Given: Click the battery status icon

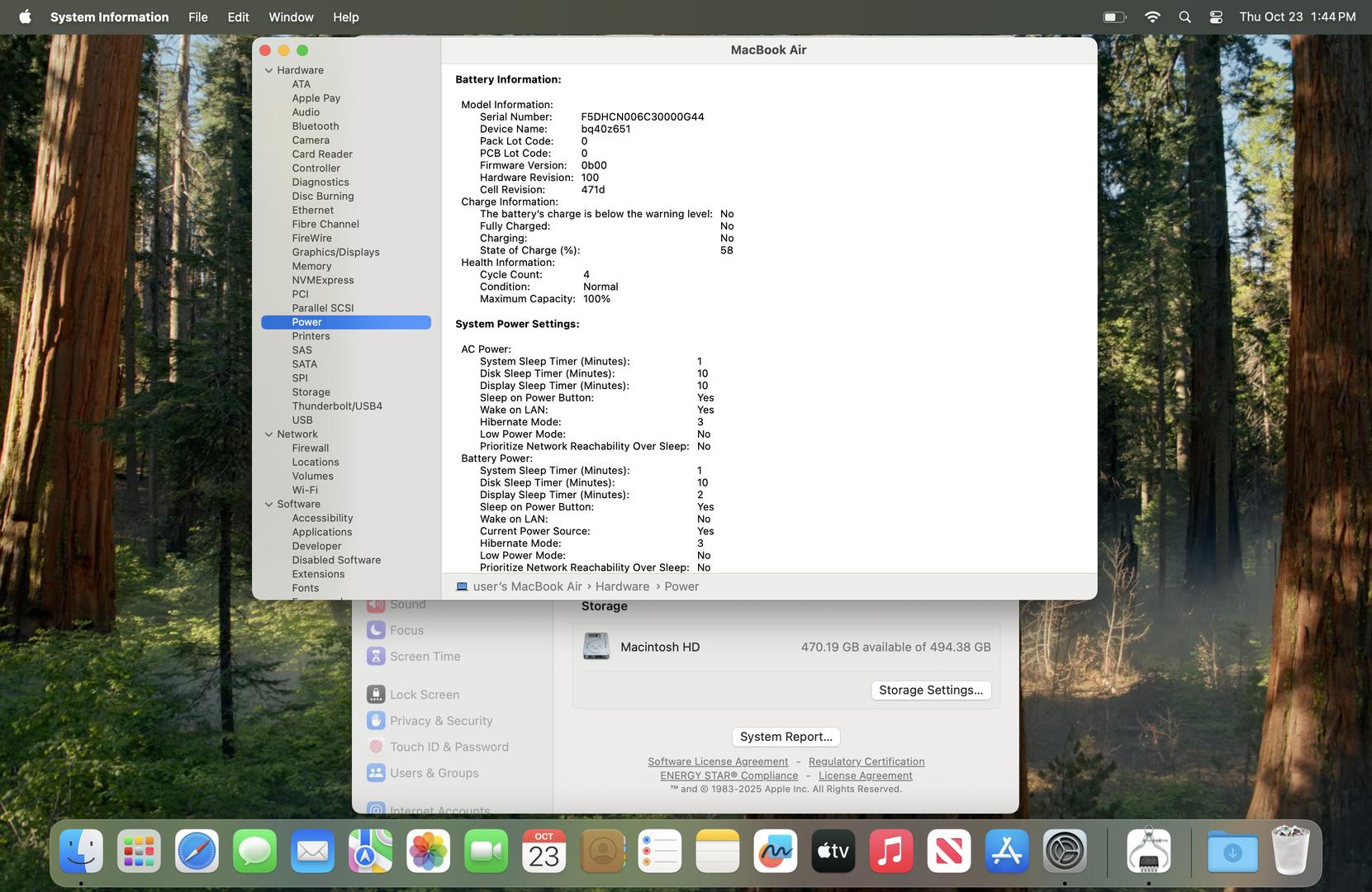Looking at the screenshot, I should (1114, 17).
